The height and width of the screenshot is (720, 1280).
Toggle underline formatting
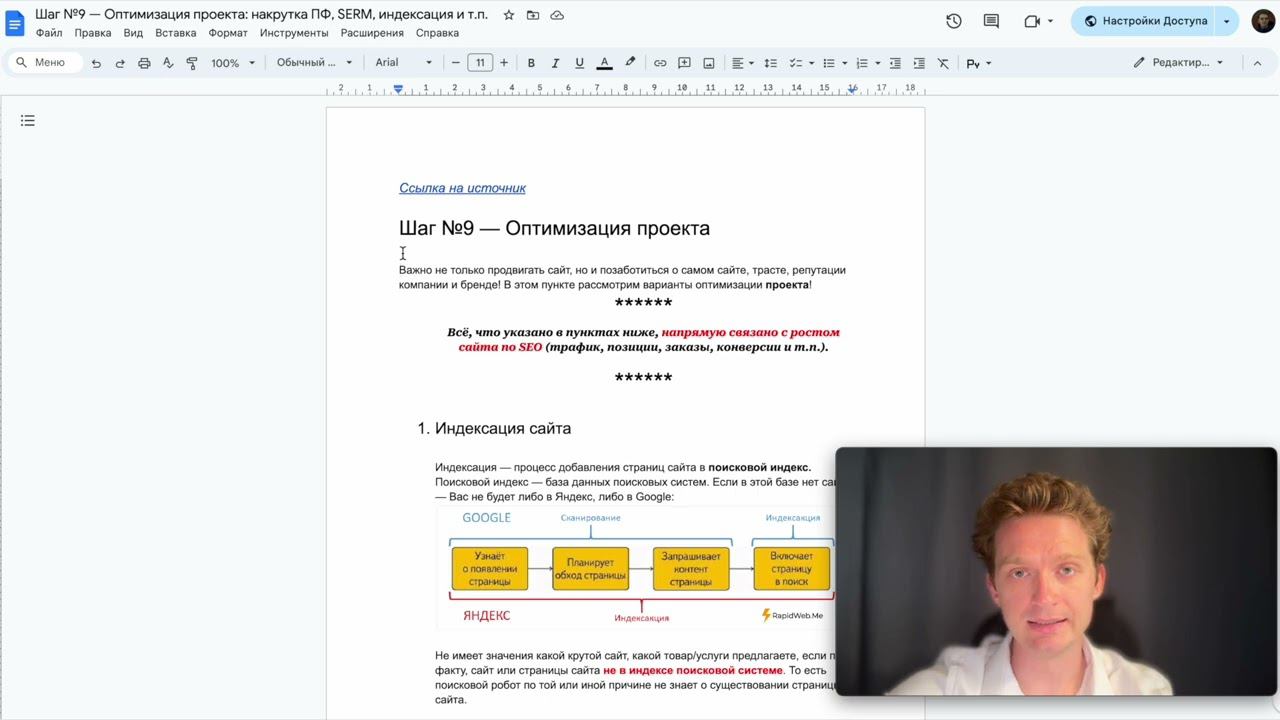[x=579, y=63]
